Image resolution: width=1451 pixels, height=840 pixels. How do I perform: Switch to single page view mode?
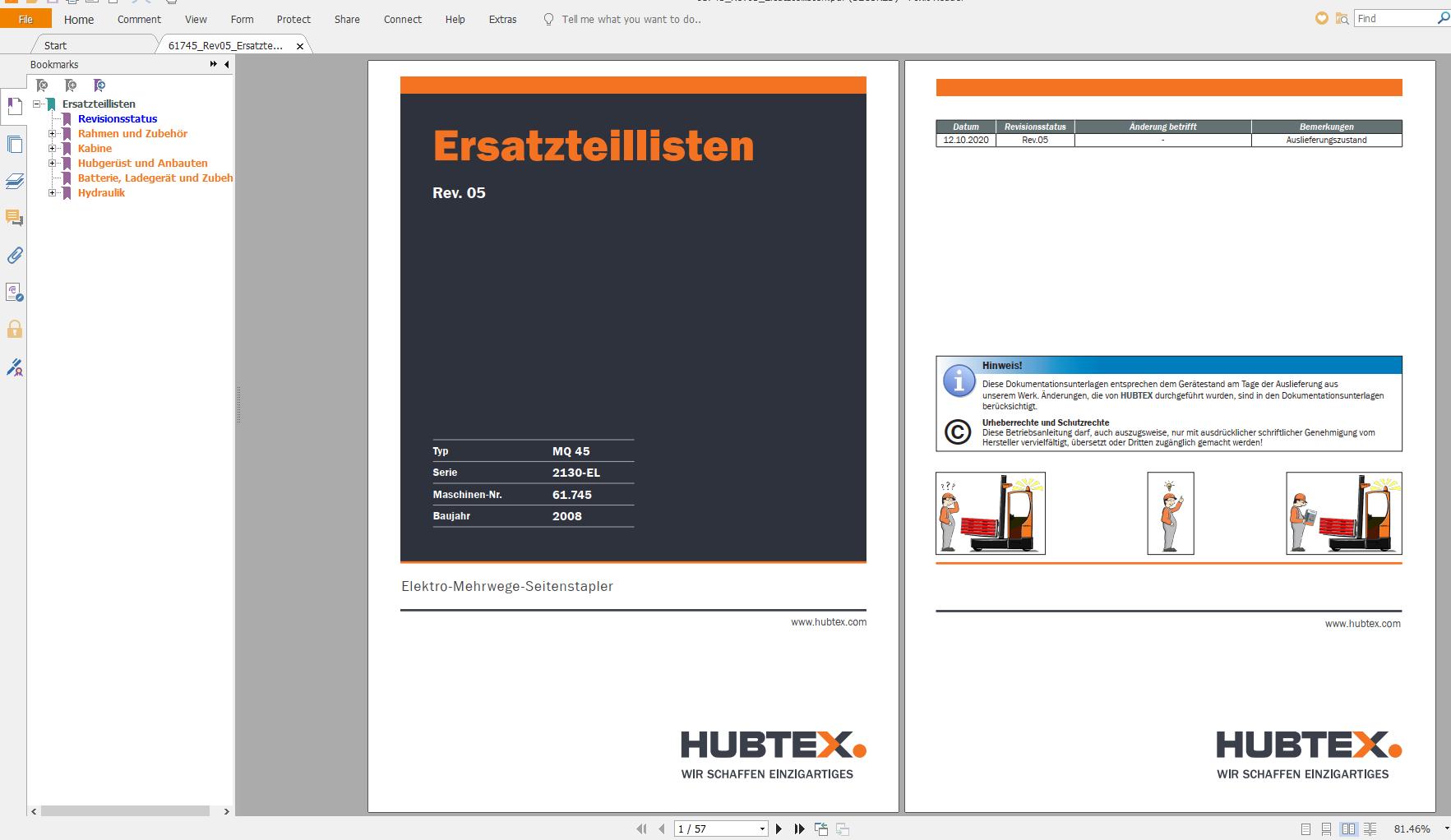(x=1305, y=829)
